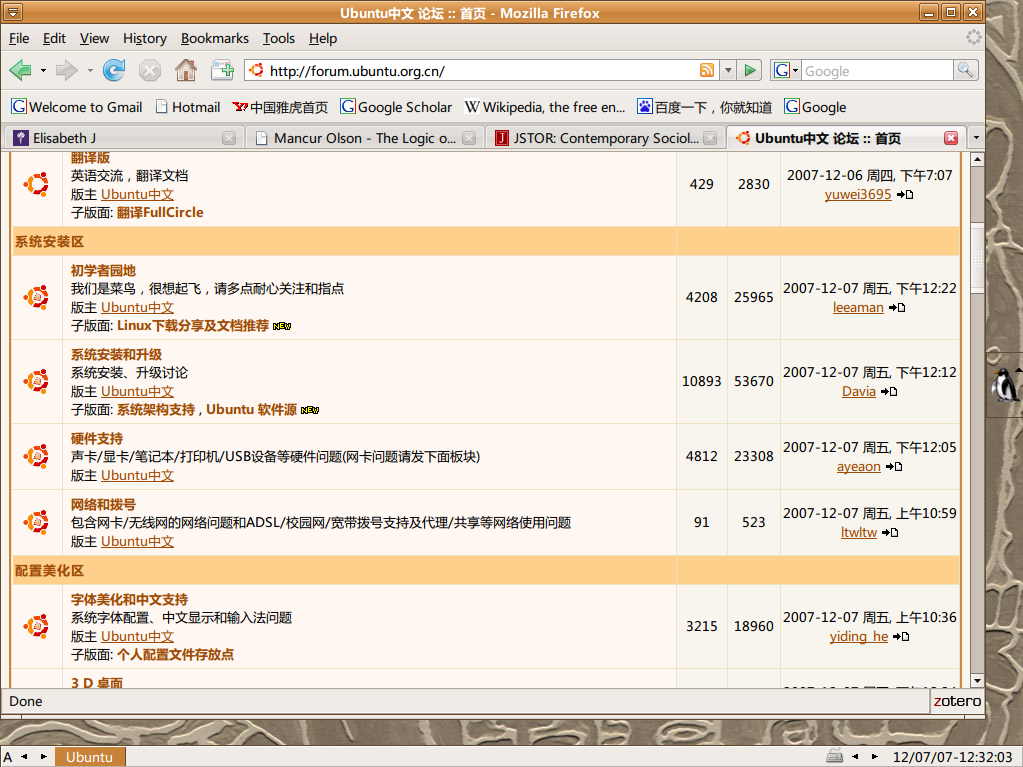This screenshot has width=1023, height=767.
Task: Open the 个人配置文件存放点 subforum
Action: [175, 654]
